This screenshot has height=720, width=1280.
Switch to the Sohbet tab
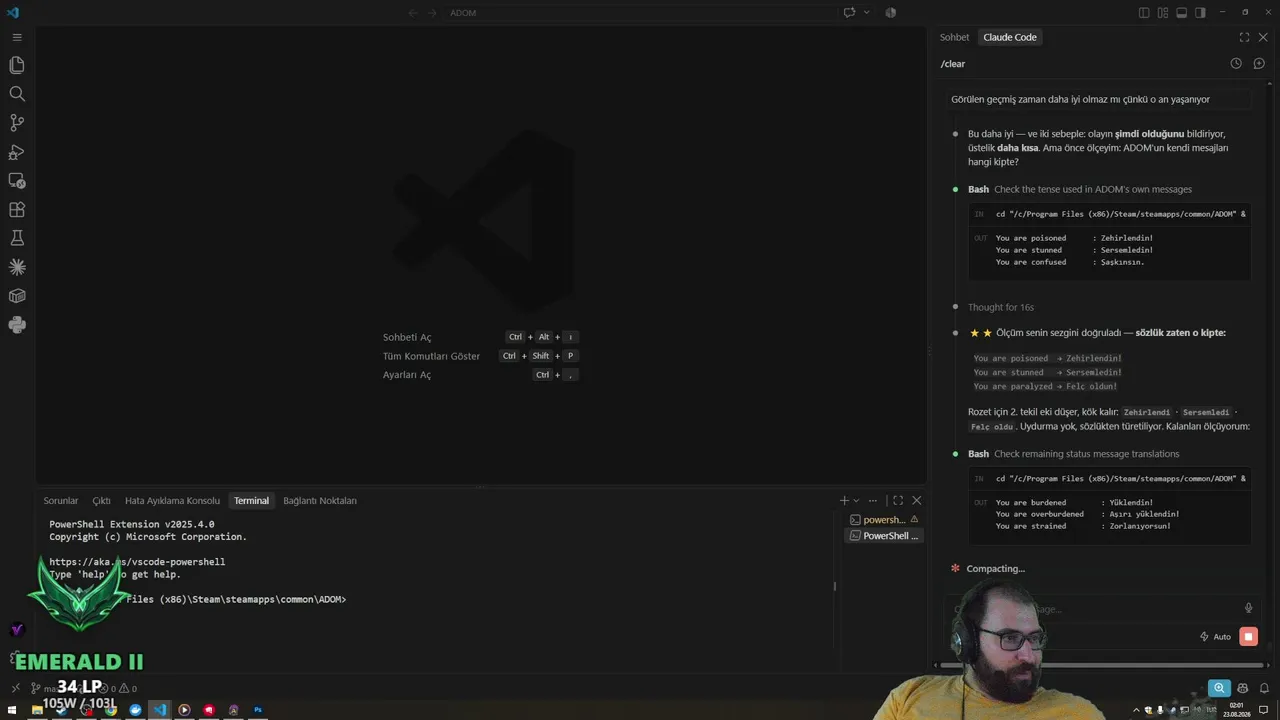pyautogui.click(x=954, y=37)
